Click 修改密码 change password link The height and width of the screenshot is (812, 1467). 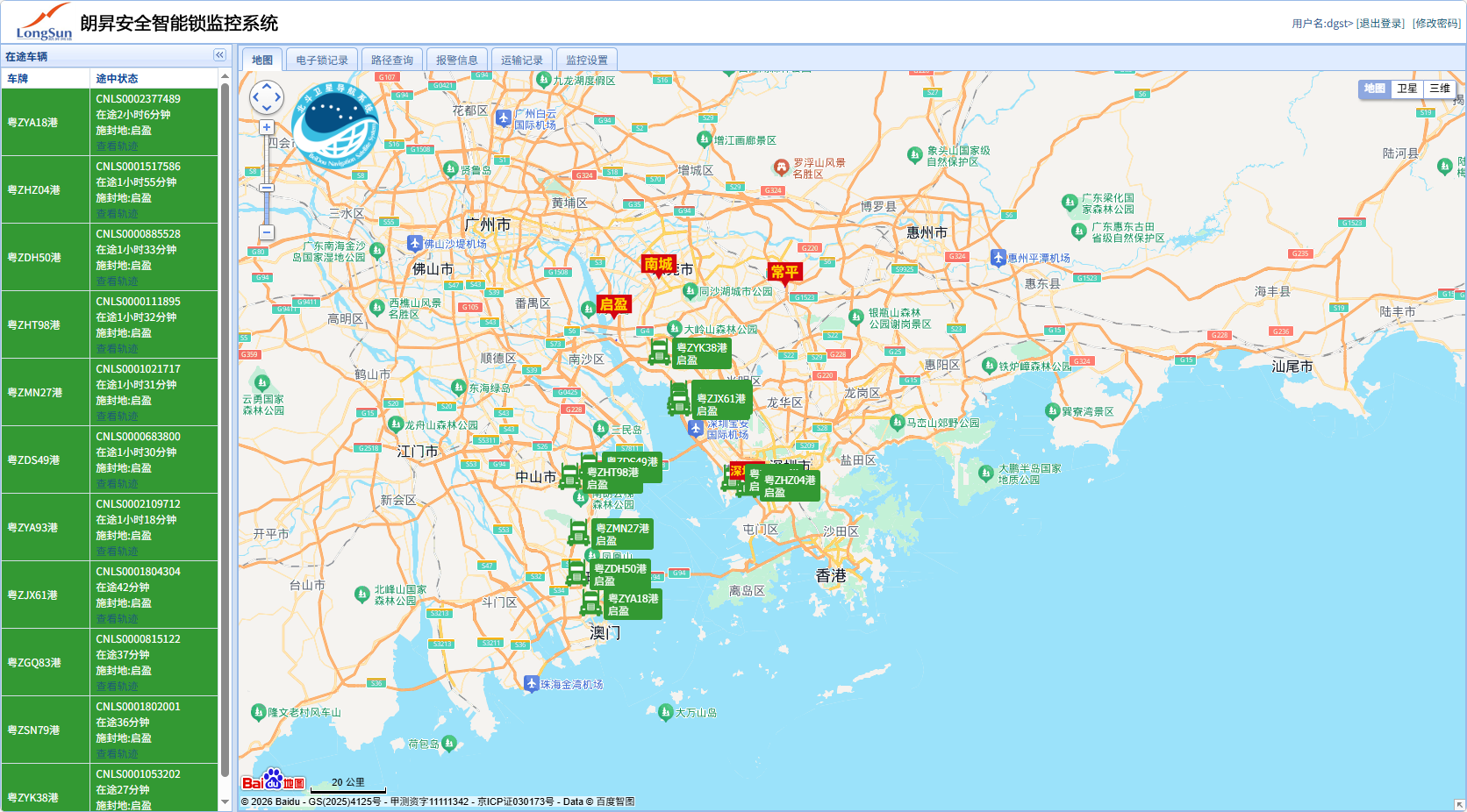click(1436, 24)
